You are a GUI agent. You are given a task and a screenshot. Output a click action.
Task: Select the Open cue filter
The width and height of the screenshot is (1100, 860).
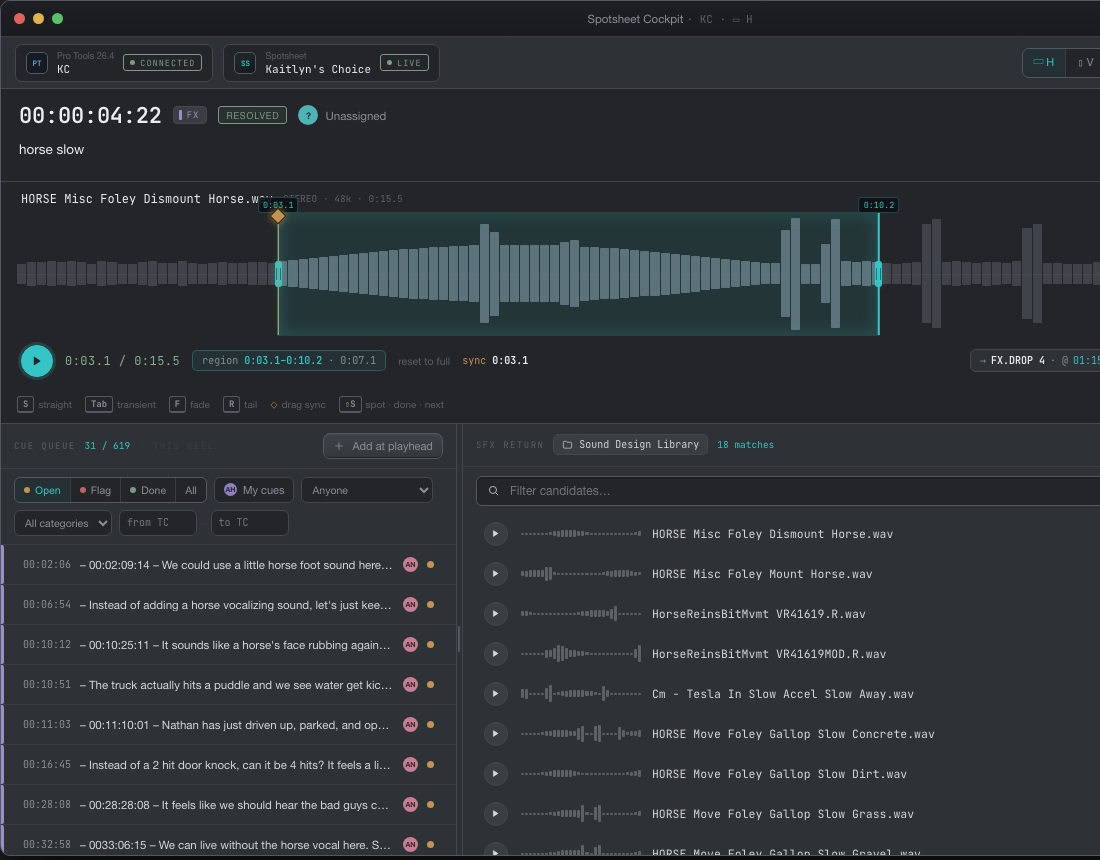42,490
